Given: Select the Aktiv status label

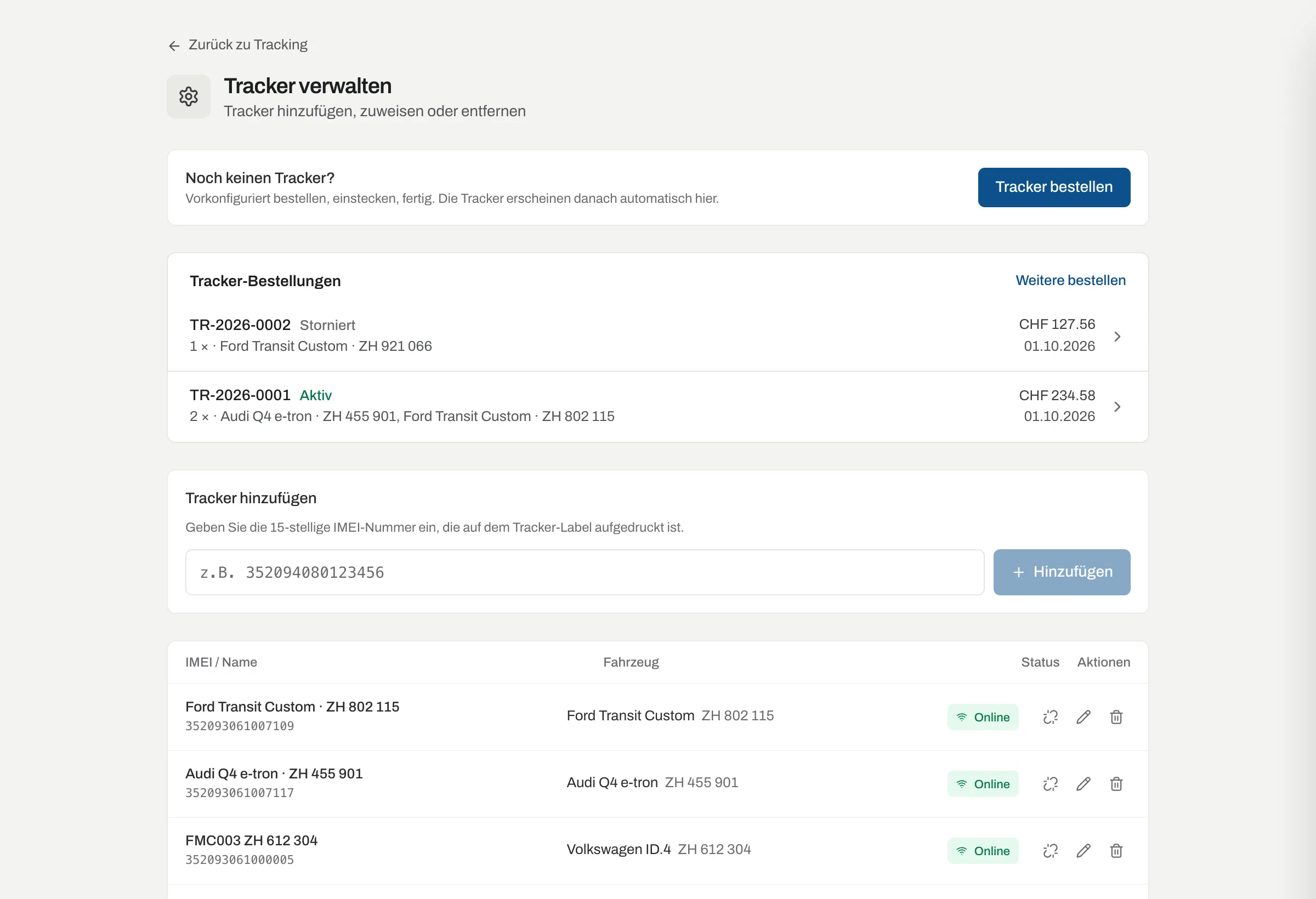Looking at the screenshot, I should pyautogui.click(x=315, y=396).
